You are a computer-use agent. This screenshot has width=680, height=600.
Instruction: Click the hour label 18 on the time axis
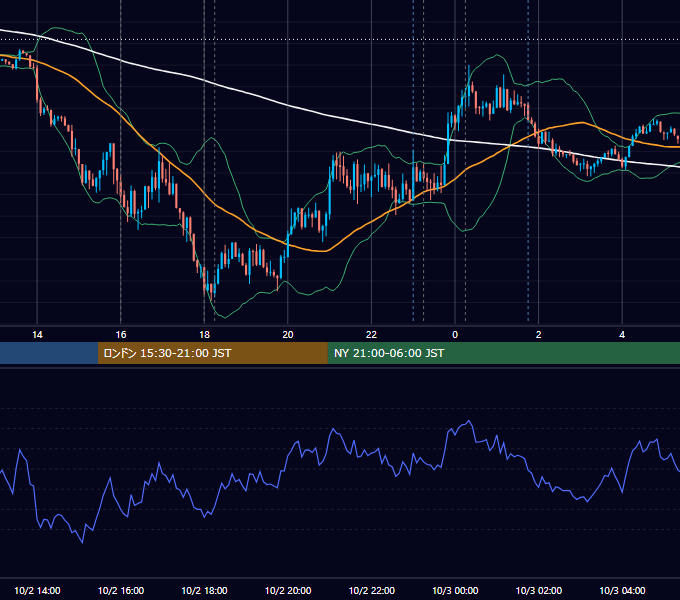[204, 335]
